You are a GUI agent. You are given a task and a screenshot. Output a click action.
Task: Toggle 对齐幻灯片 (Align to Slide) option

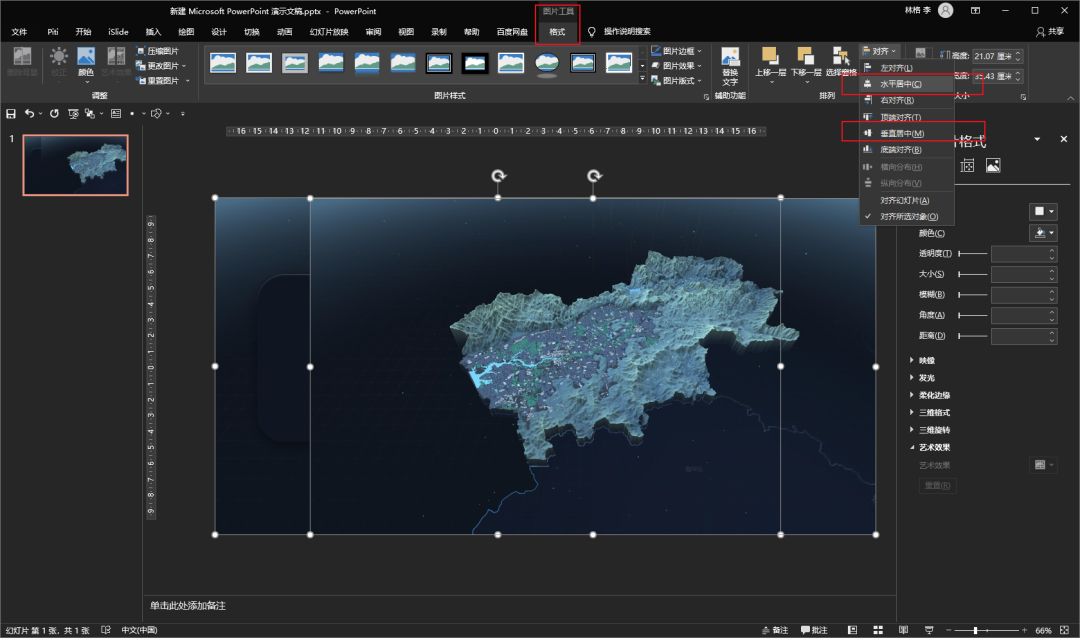click(904, 201)
